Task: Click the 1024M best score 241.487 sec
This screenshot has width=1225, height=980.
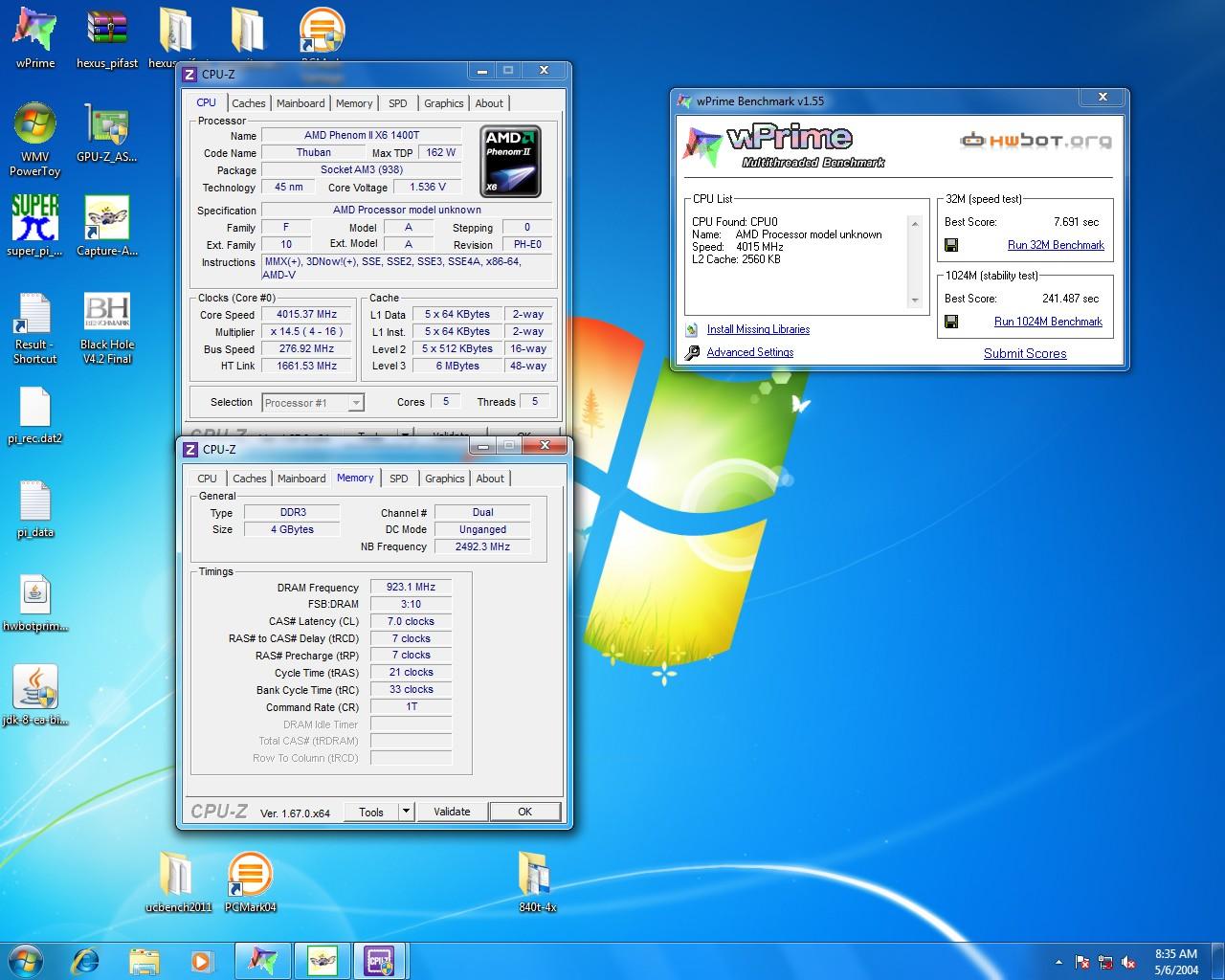Action: point(1070,299)
